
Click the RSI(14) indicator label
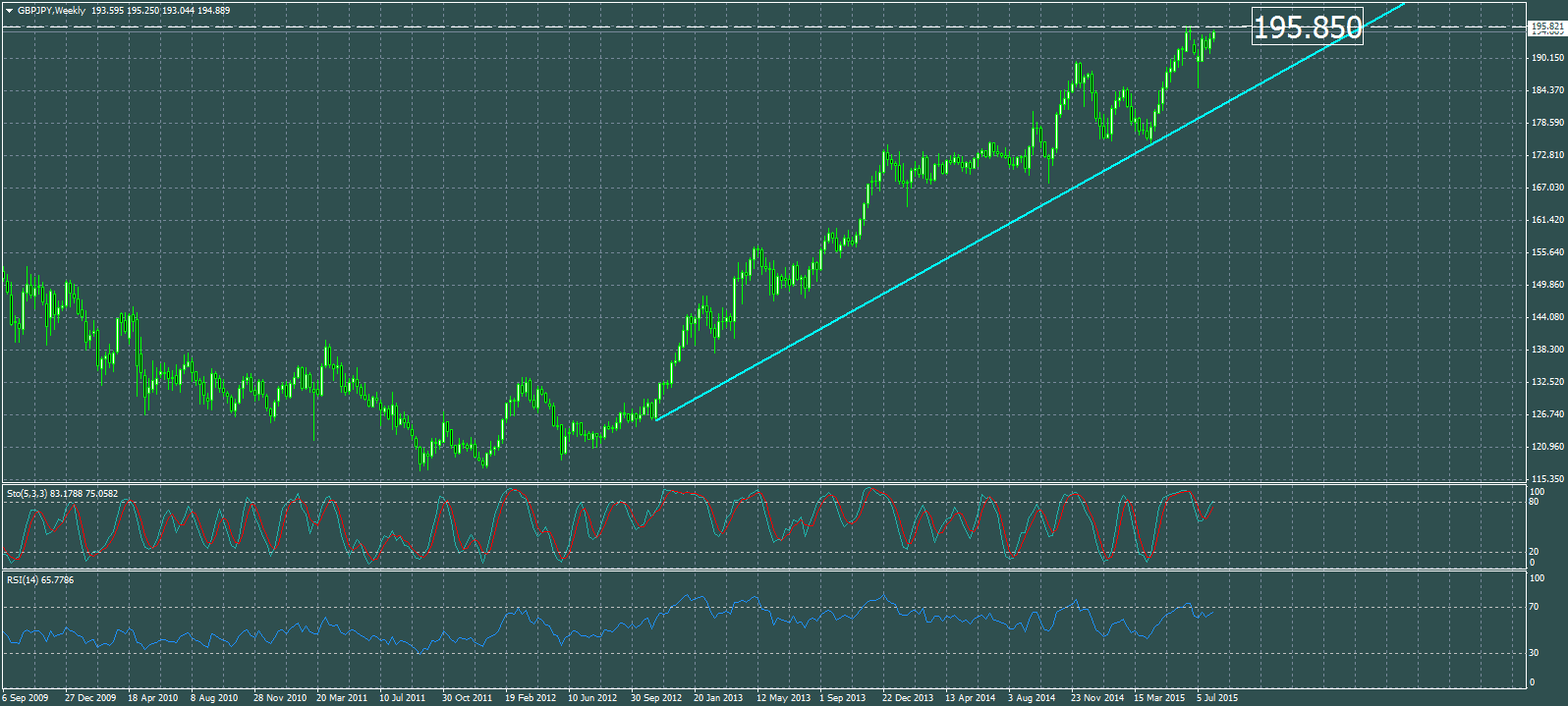pyautogui.click(x=25, y=580)
